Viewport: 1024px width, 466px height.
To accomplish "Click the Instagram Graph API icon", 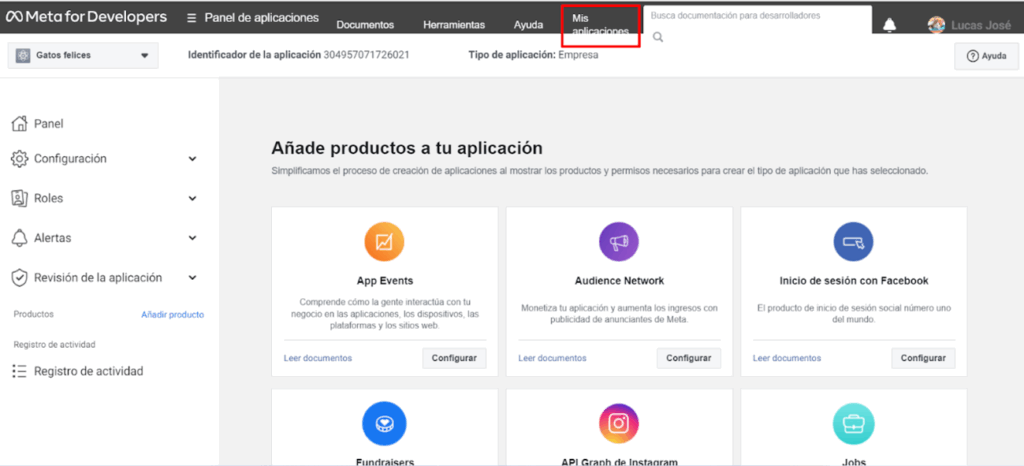I will [619, 424].
